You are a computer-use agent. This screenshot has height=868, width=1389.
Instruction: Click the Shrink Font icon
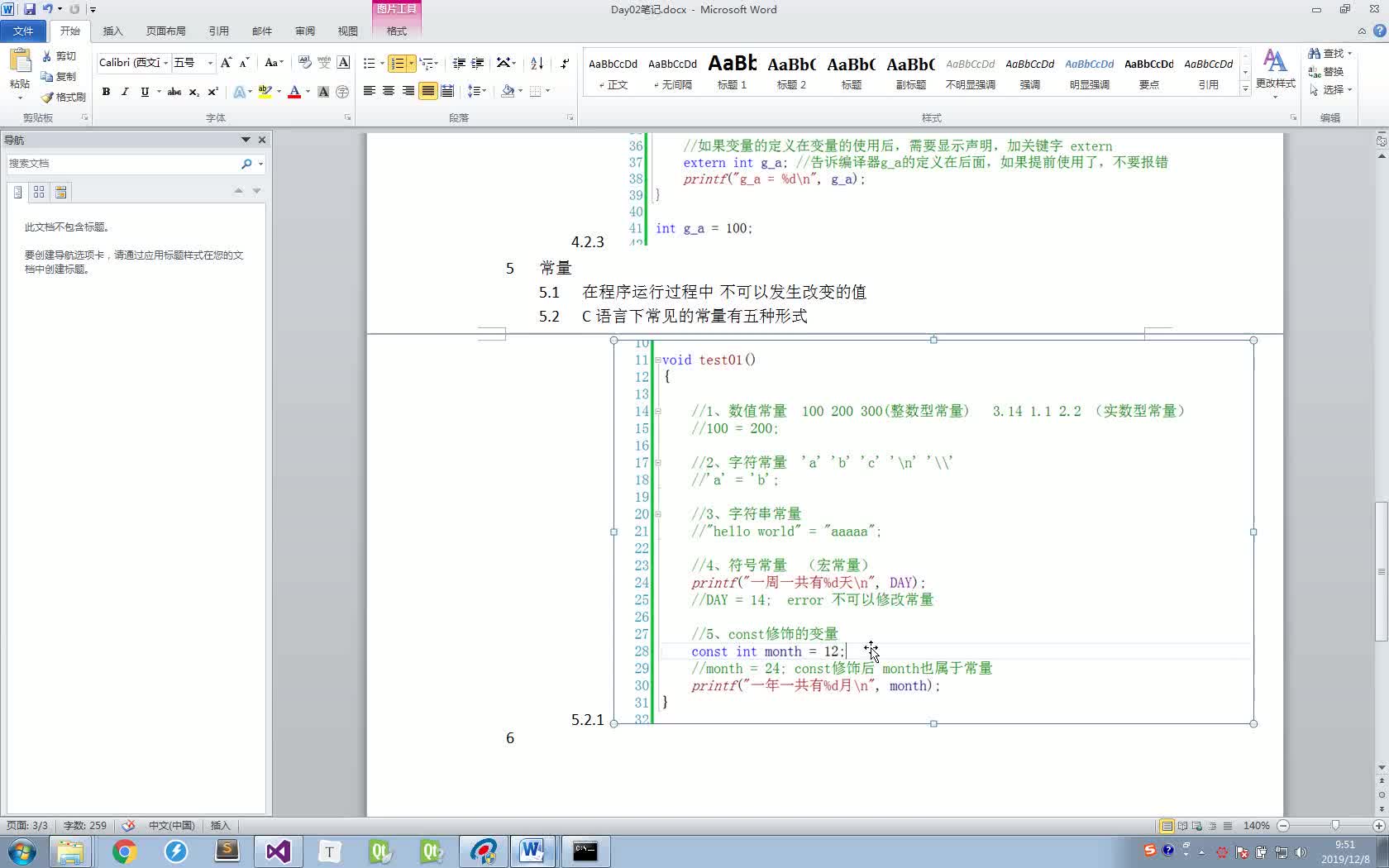click(x=244, y=63)
